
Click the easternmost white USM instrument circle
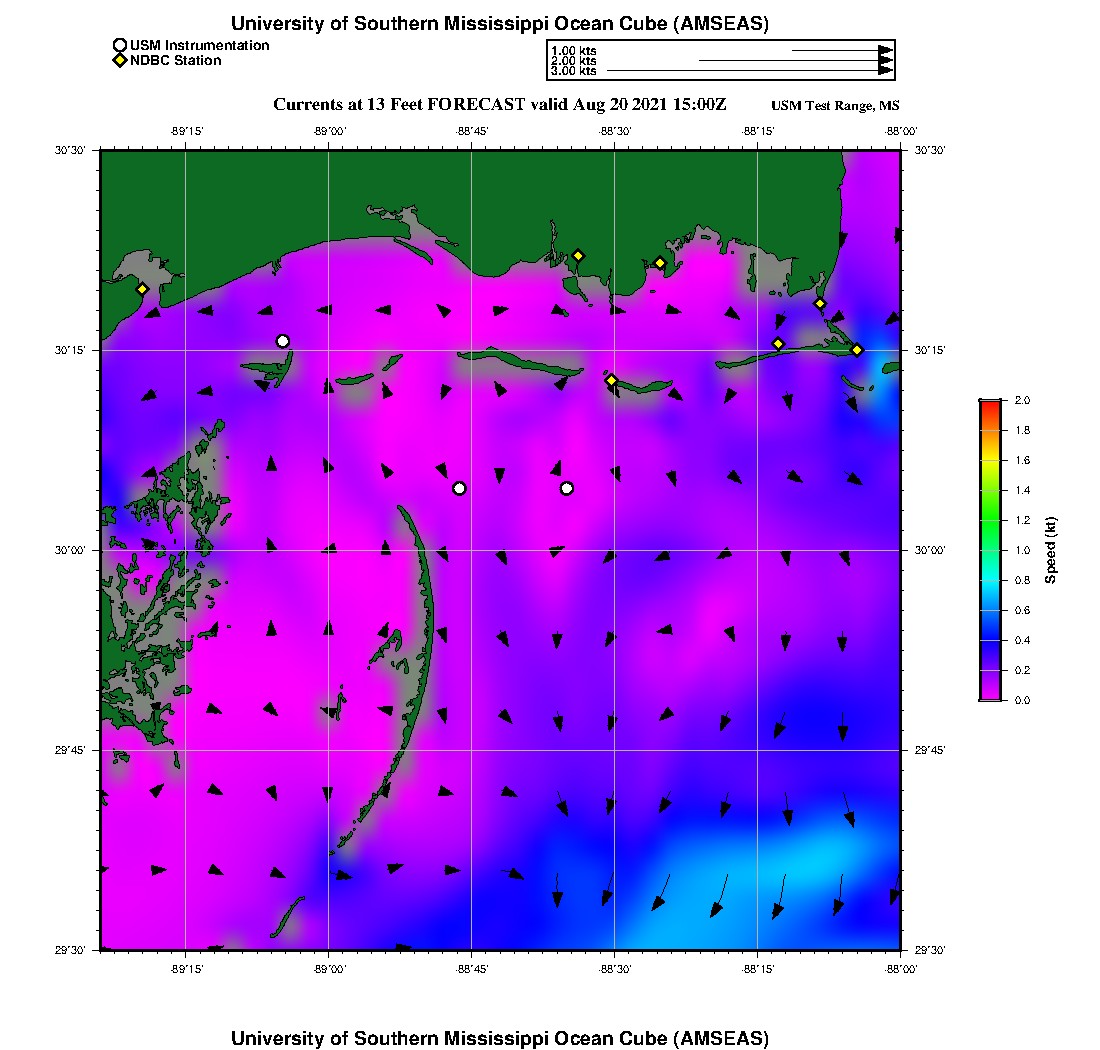click(x=567, y=488)
